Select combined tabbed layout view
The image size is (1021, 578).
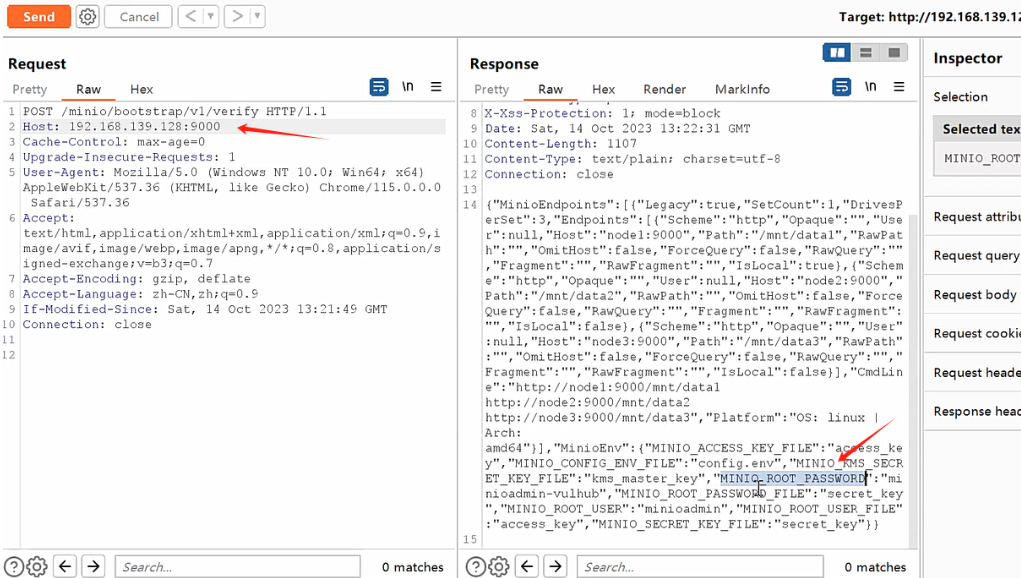coord(895,53)
